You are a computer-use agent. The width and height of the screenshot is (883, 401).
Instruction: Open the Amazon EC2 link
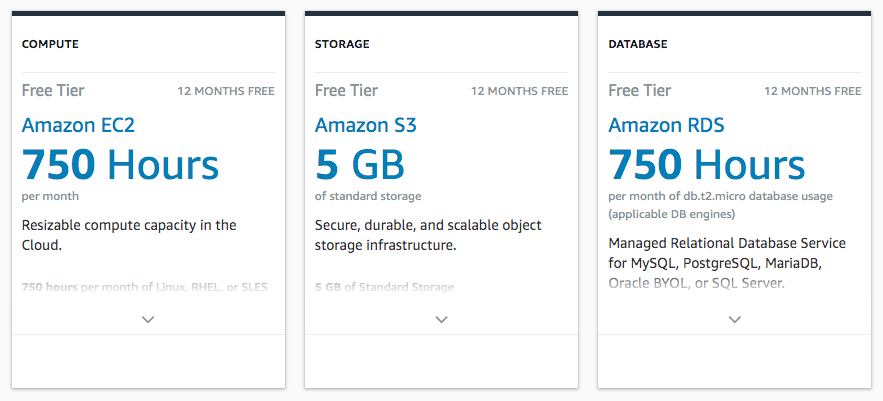[x=78, y=125]
